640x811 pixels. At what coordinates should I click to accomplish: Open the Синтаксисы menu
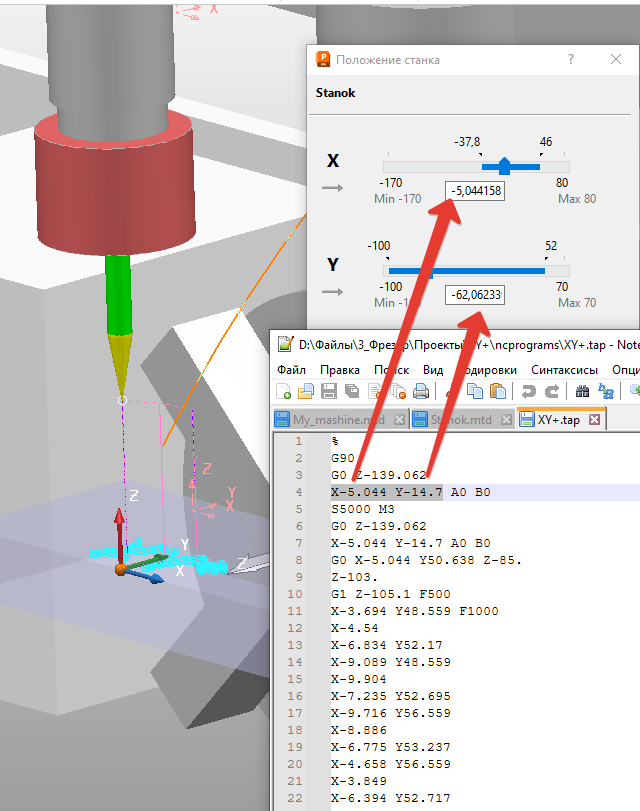(x=564, y=370)
